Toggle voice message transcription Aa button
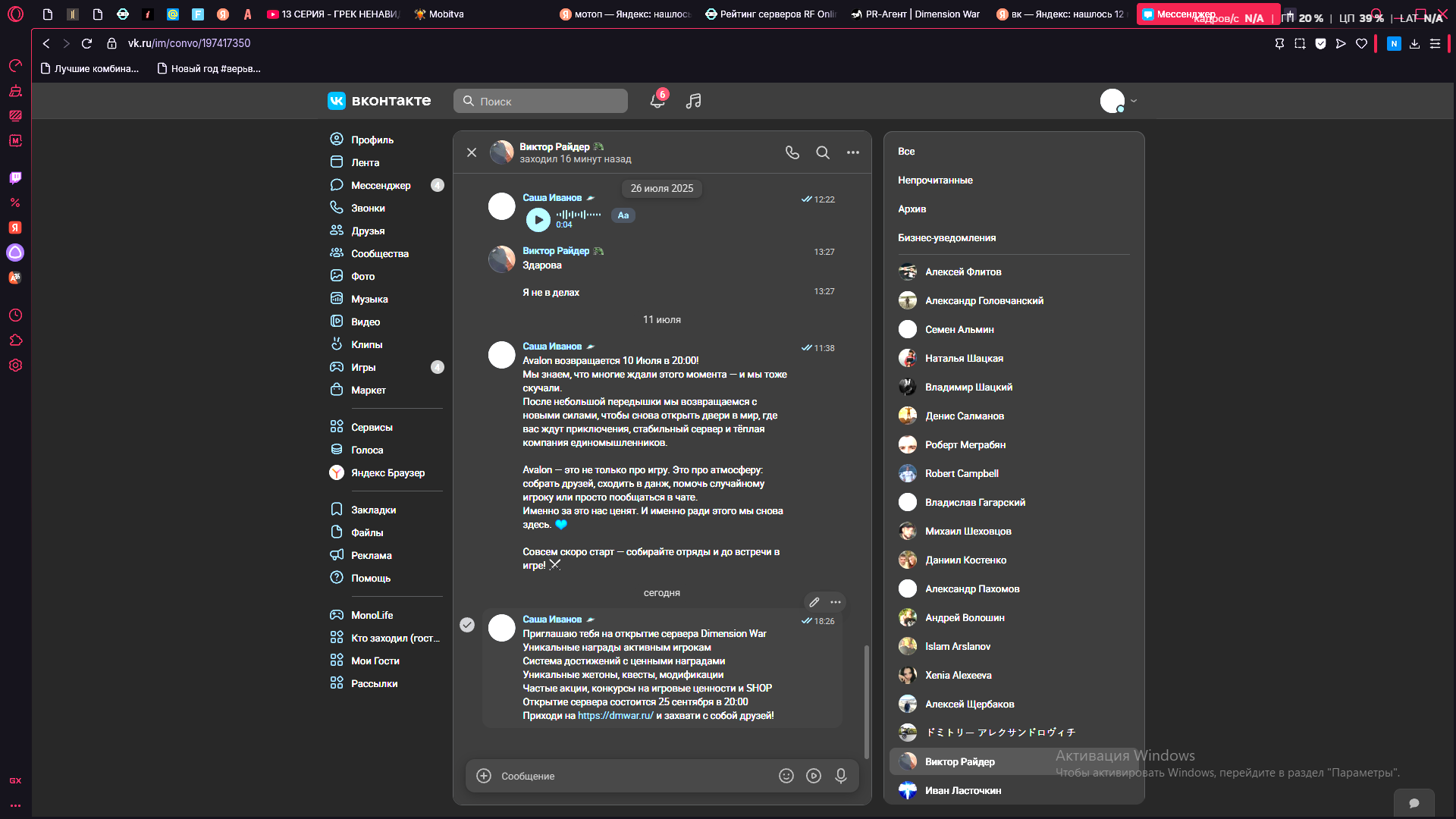The height and width of the screenshot is (819, 1456). coord(623,215)
